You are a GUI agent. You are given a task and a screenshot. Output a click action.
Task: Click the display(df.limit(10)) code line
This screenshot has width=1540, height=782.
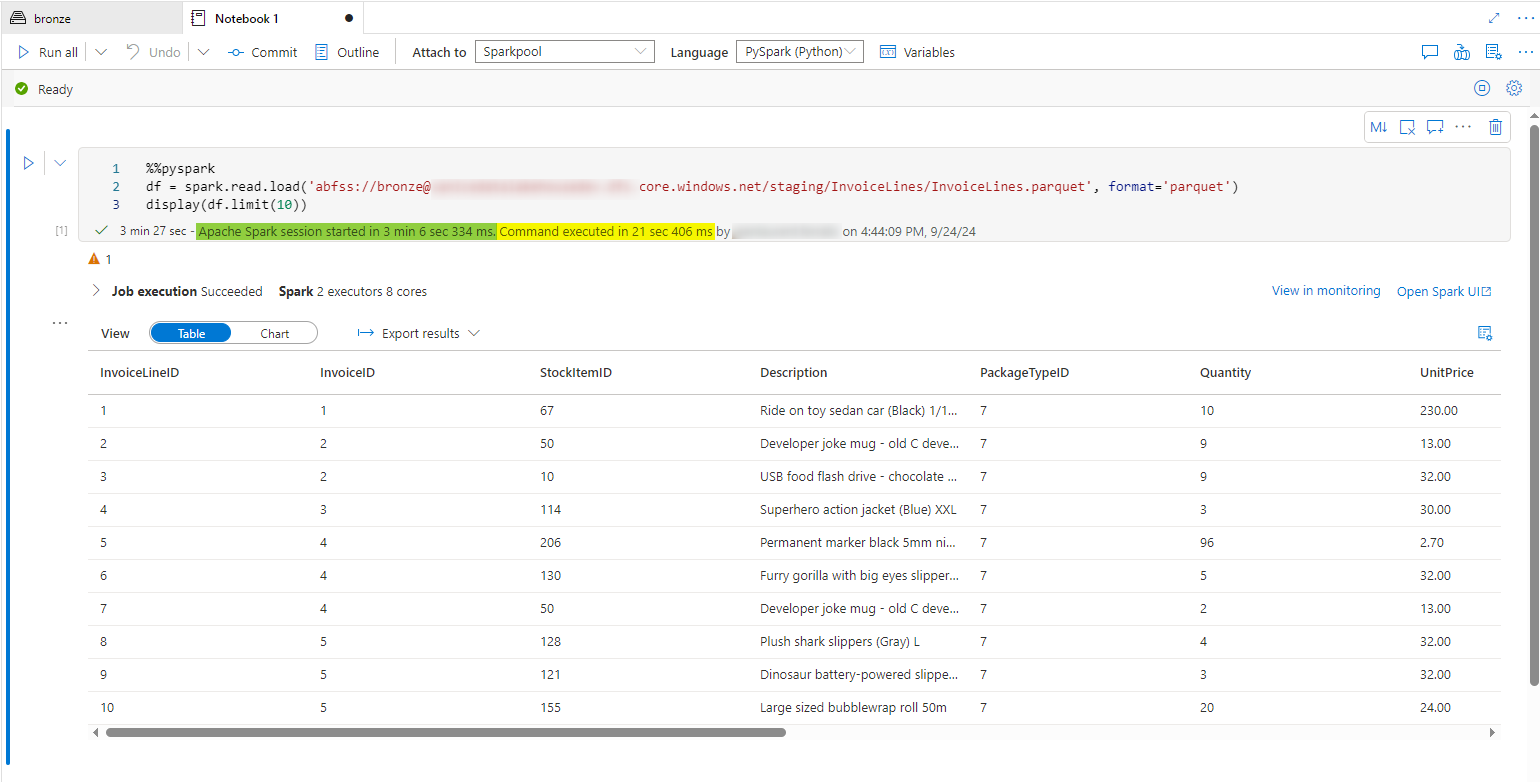[226, 205]
